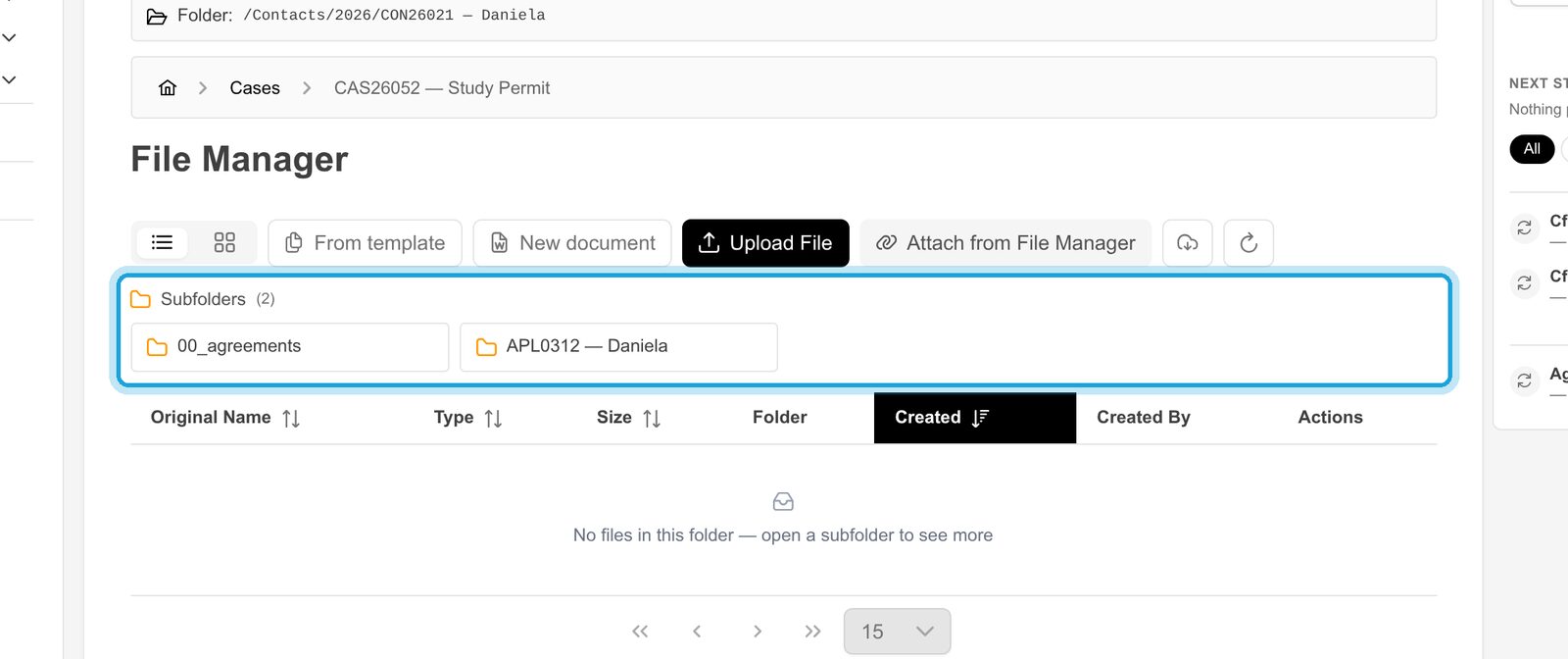The image size is (1568, 659).
Task: Open the APL0312 — Daniela subfolder
Action: coord(618,347)
